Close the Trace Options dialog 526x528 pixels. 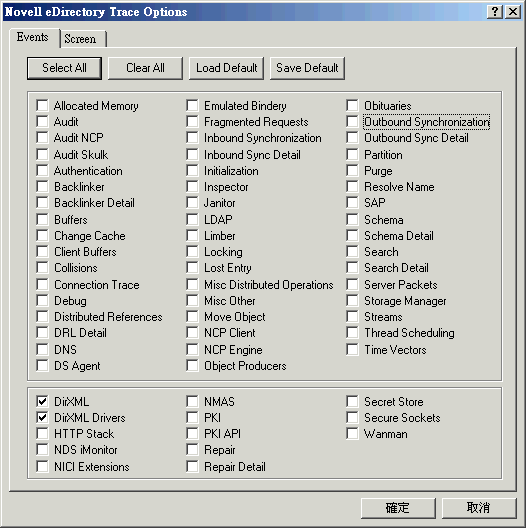513,12
